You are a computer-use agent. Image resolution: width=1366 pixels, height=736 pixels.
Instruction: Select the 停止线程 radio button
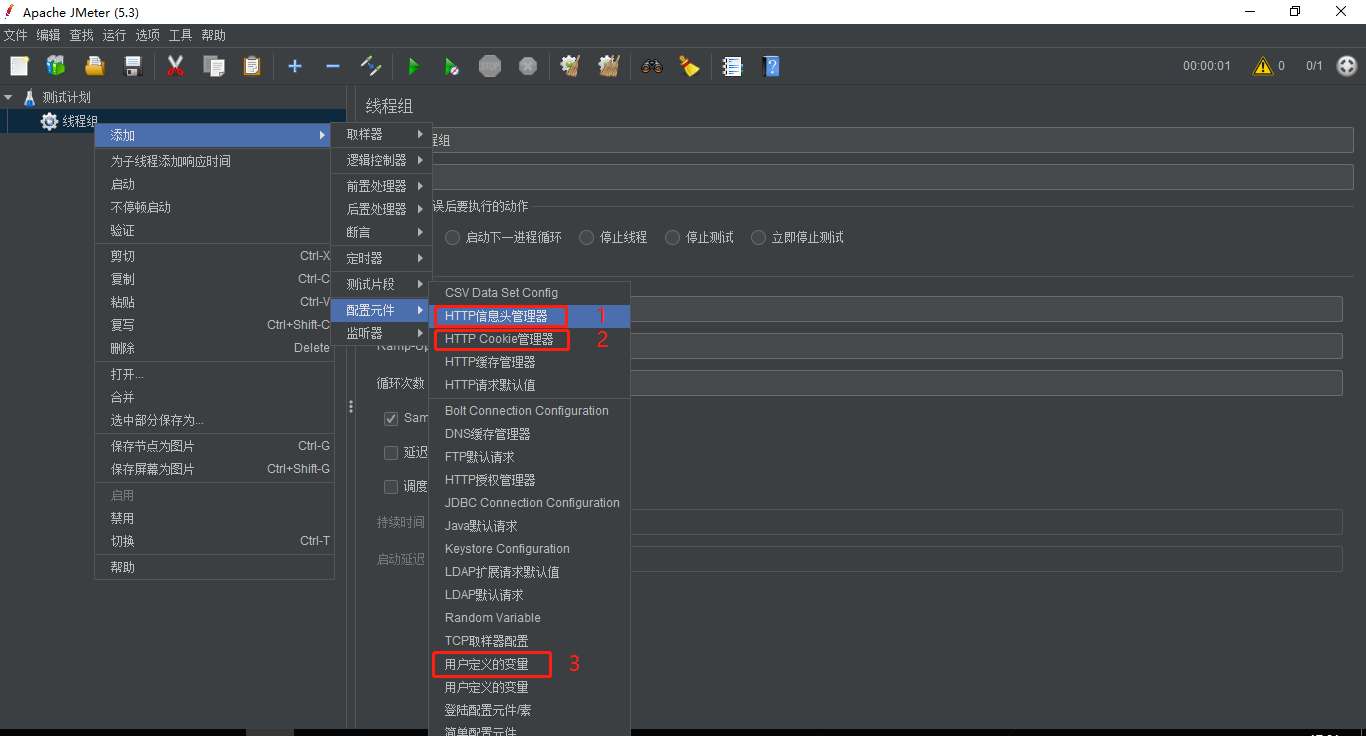587,238
